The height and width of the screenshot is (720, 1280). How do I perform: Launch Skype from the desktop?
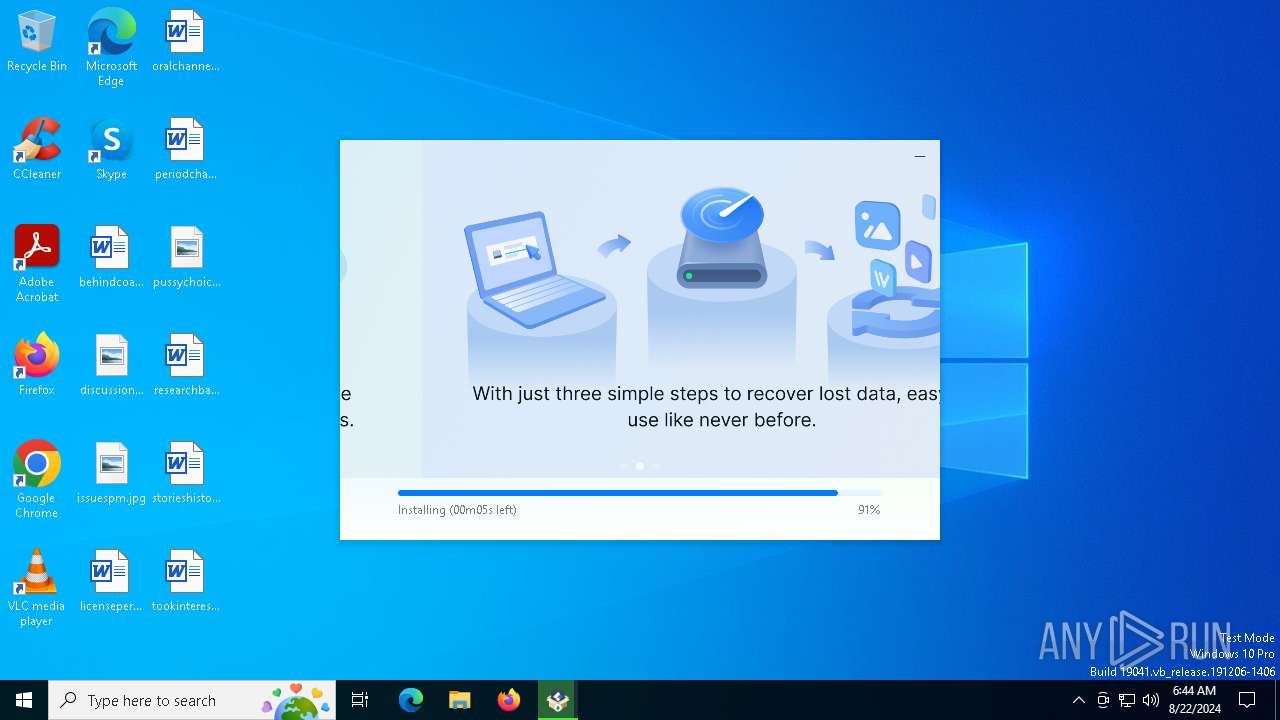(111, 150)
